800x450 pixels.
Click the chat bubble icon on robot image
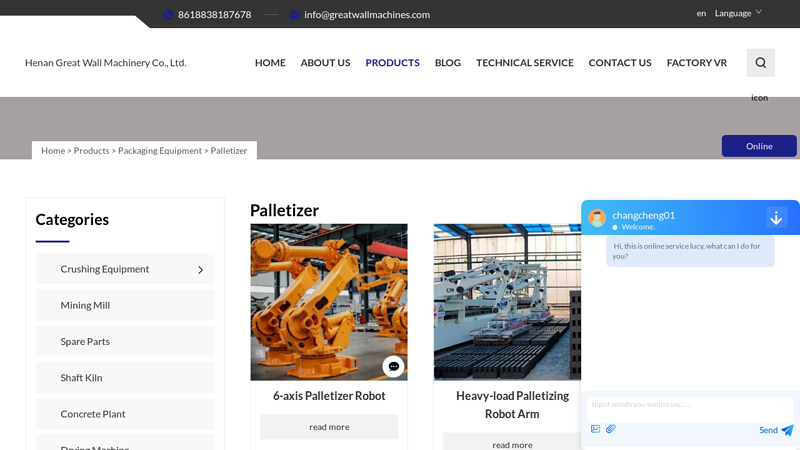[x=393, y=366]
